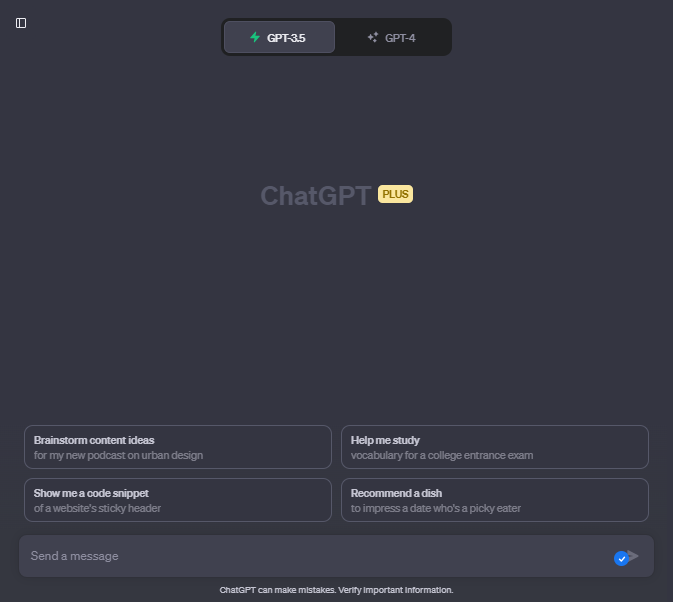Switch to the GPT-3.5 model tab
This screenshot has width=673, height=602.
[279, 37]
